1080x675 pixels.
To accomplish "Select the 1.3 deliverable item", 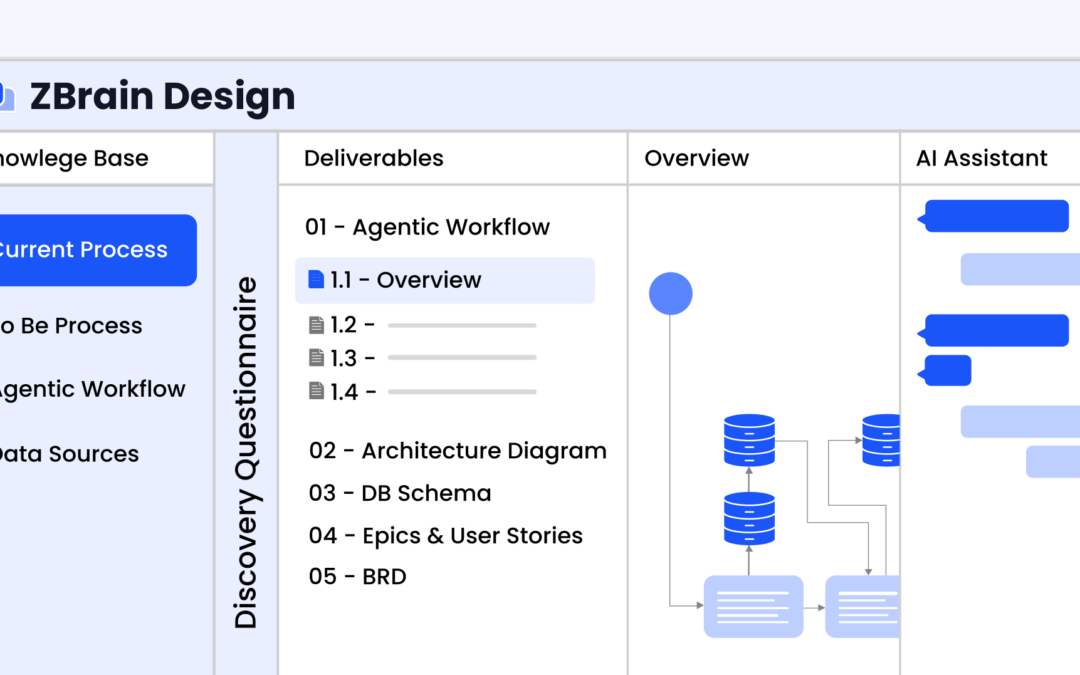I will 423,358.
